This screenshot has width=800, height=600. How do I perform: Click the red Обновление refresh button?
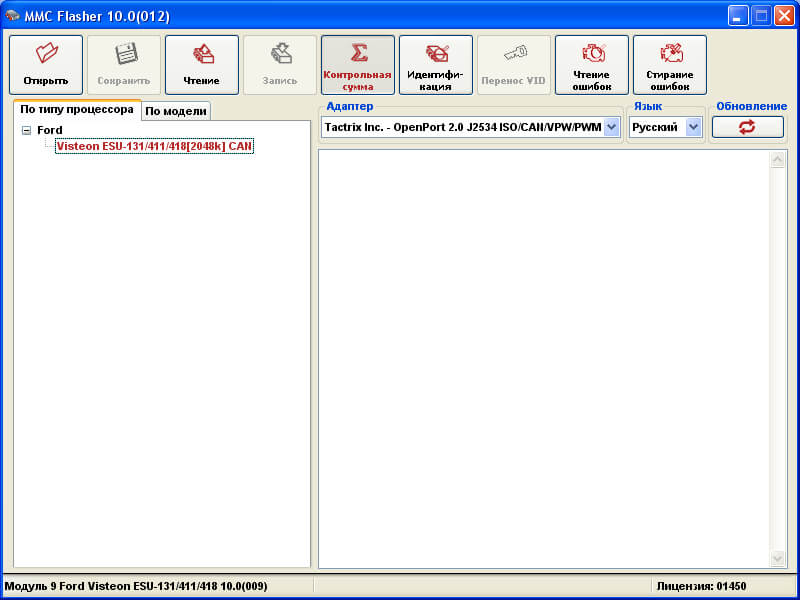point(747,127)
